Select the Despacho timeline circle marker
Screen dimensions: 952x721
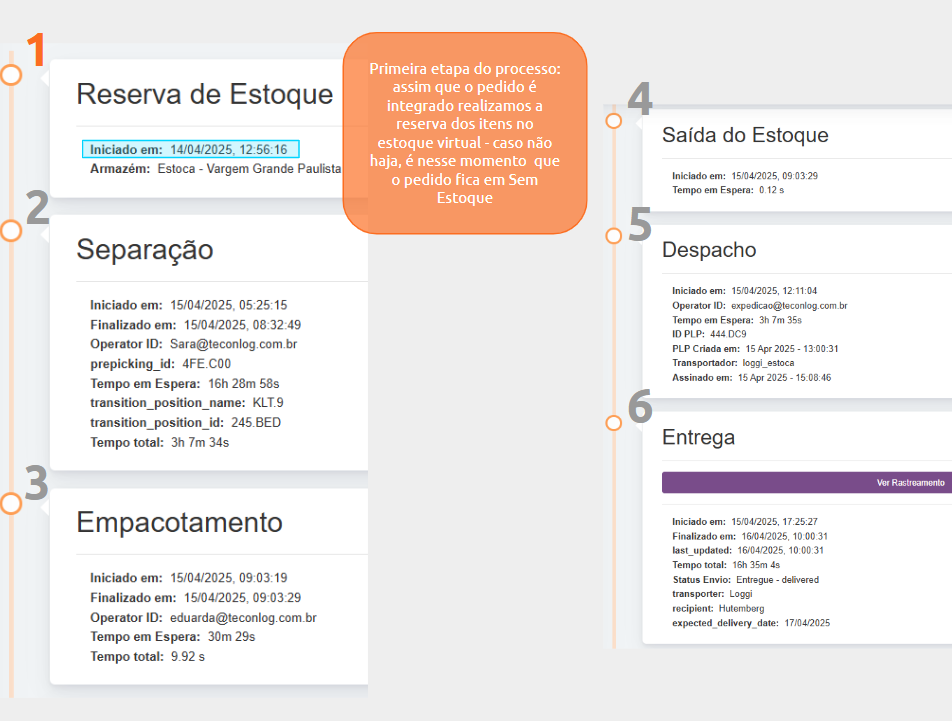[x=614, y=236]
